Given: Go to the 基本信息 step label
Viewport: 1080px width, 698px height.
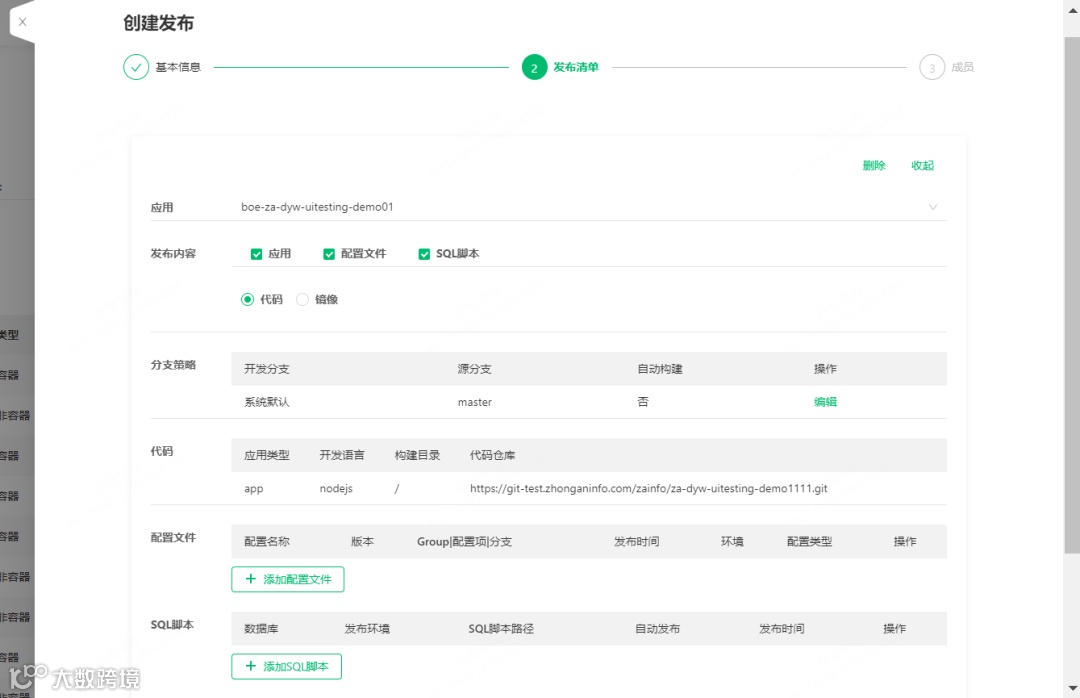Looking at the screenshot, I should pos(178,67).
